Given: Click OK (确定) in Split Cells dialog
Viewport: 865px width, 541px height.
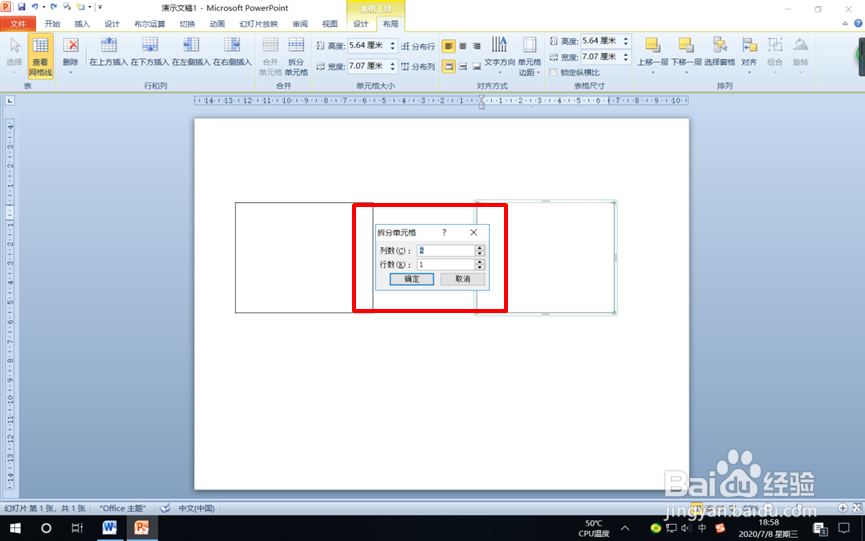Looking at the screenshot, I should [412, 279].
